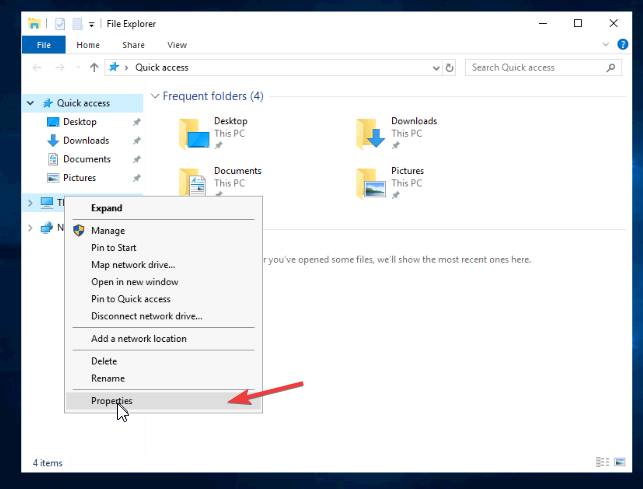Switch to the Share ribbon tab

(x=133, y=45)
